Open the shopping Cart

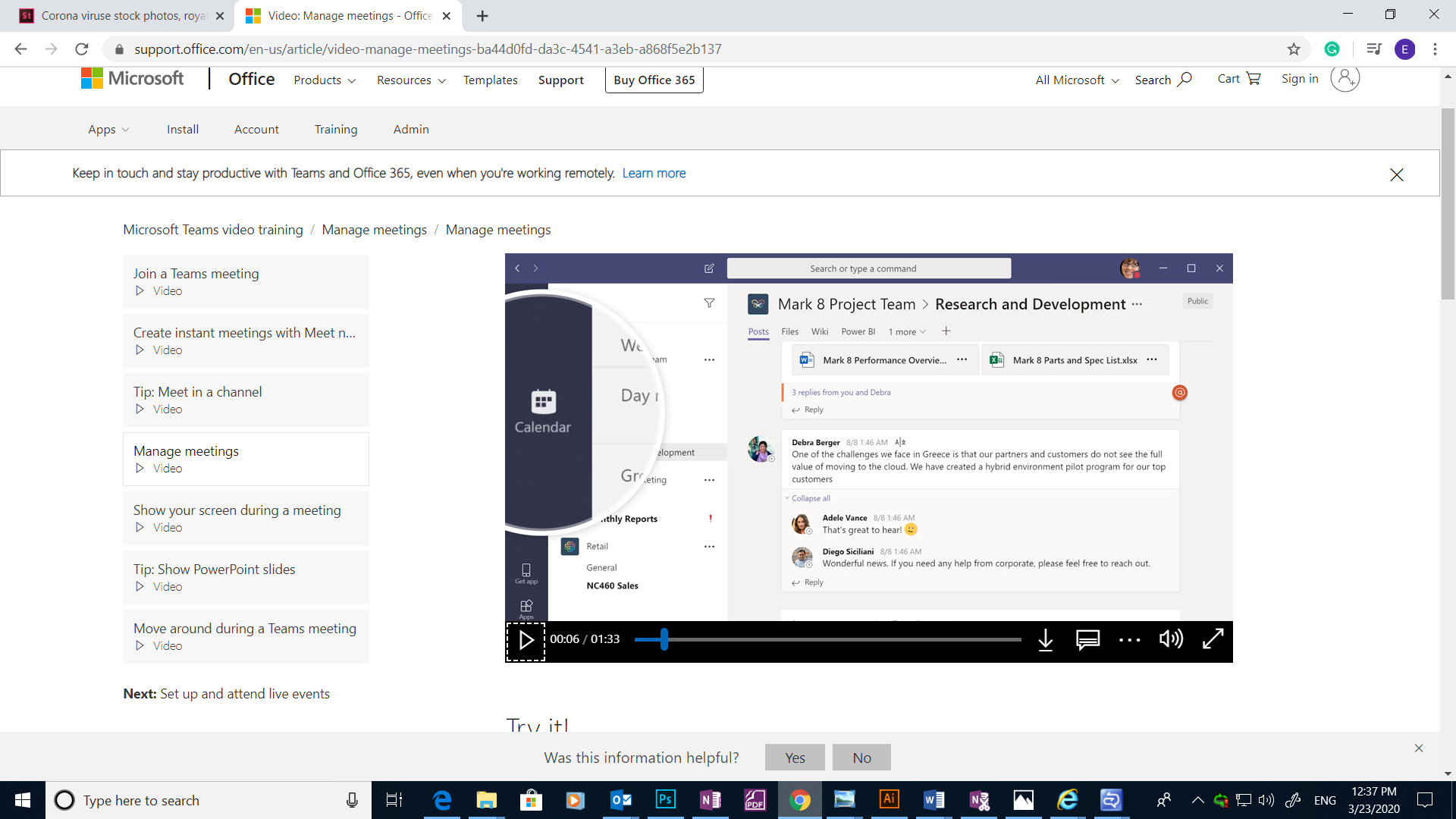1238,79
